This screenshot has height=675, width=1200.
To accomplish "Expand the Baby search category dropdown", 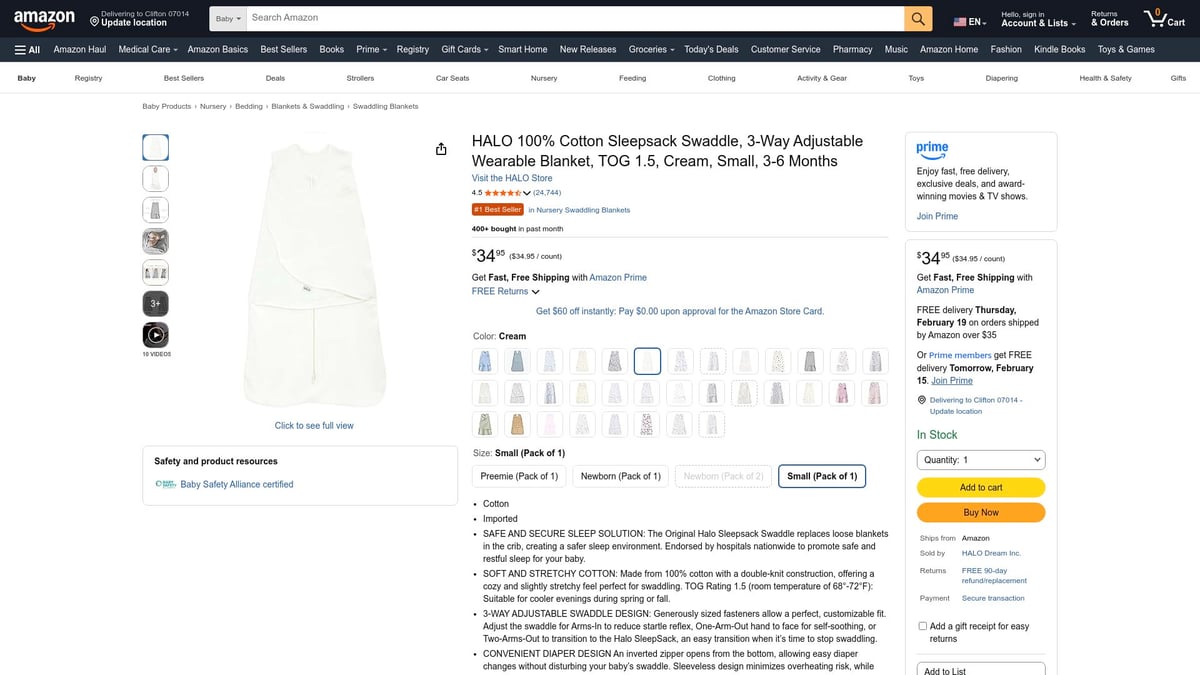I will pos(228,18).
